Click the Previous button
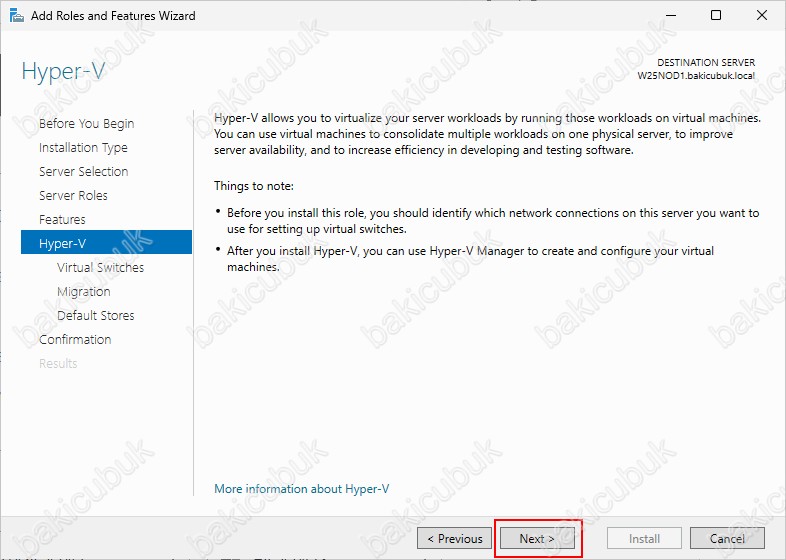The width and height of the screenshot is (786, 560). pyautogui.click(x=454, y=538)
